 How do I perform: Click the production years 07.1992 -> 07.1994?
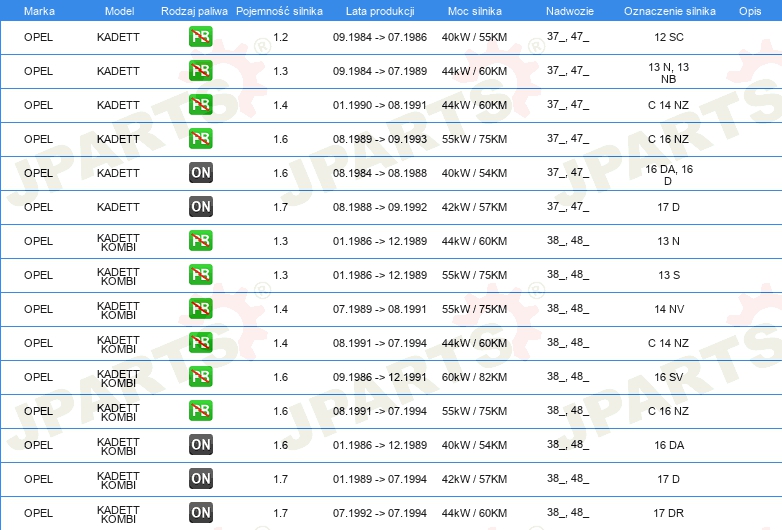380,513
